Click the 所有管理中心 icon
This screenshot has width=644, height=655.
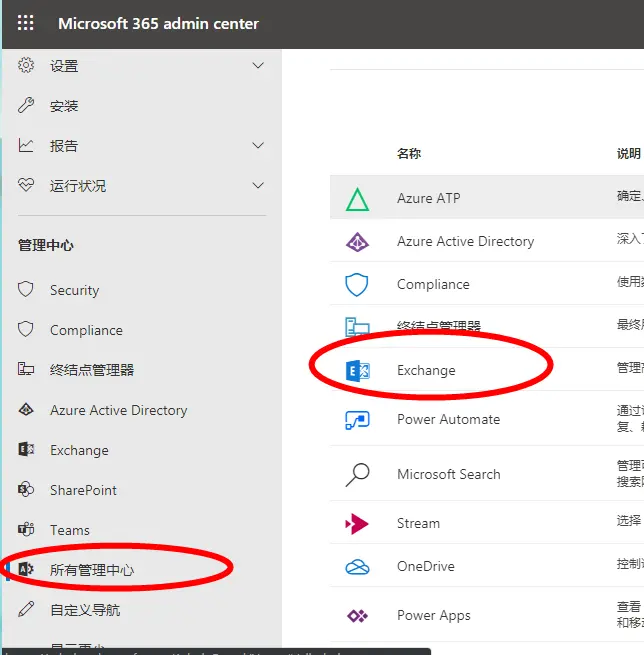(26, 569)
